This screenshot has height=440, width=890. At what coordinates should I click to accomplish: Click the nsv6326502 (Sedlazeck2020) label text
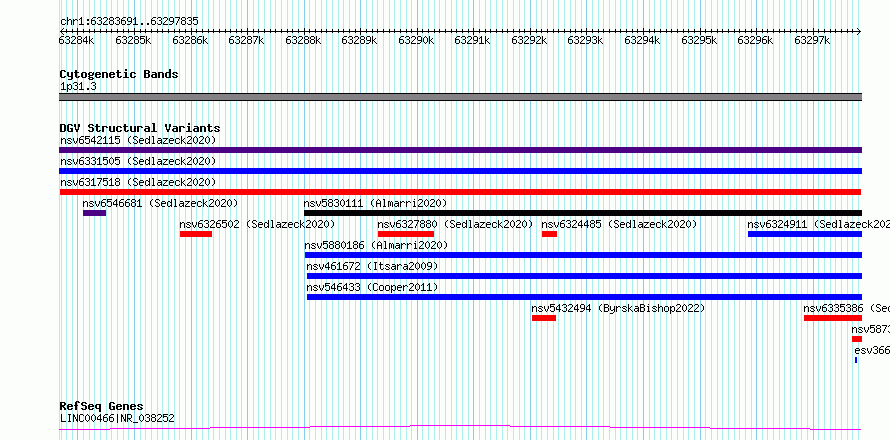pos(257,224)
